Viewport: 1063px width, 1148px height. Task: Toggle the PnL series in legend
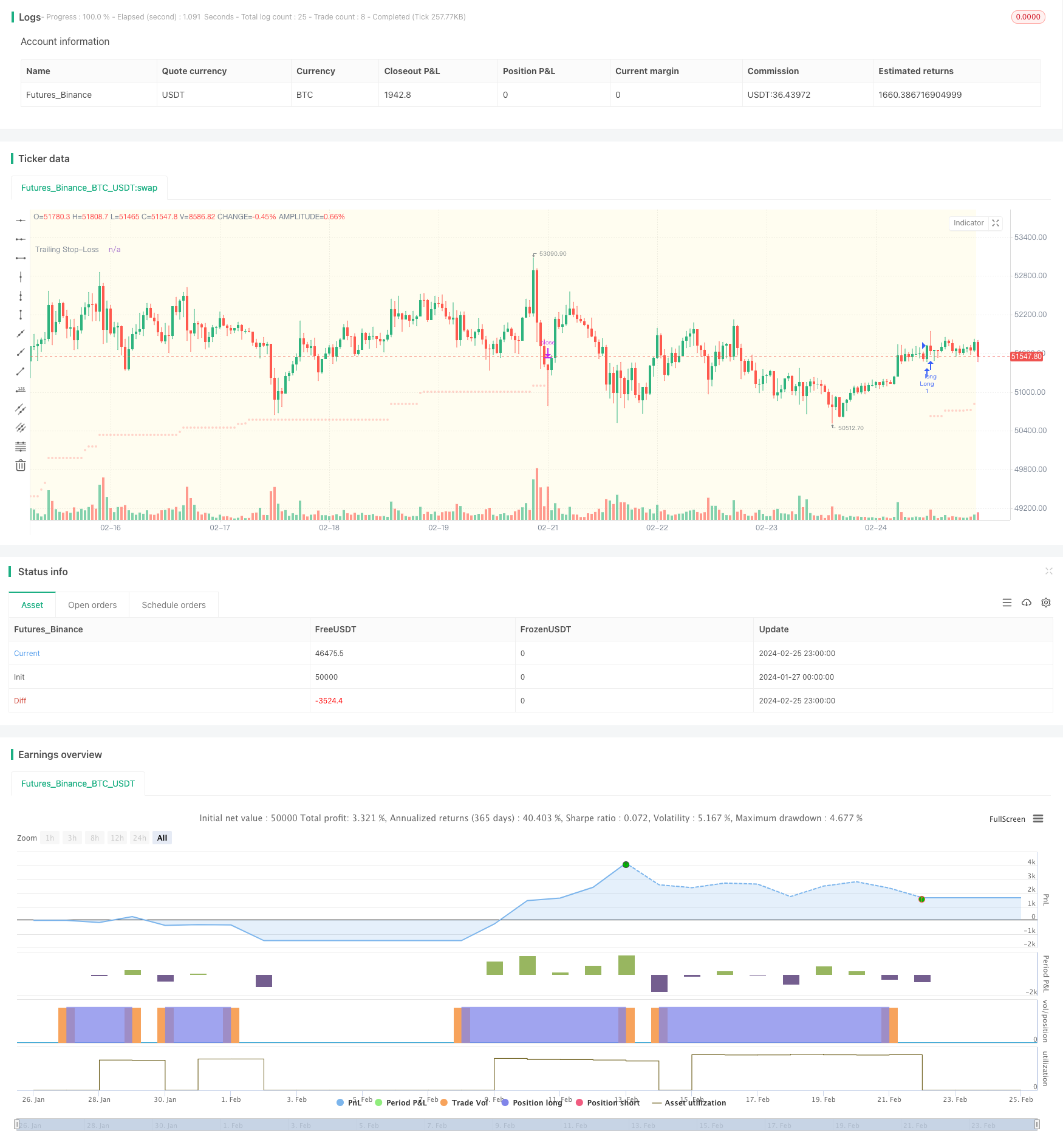tap(349, 1102)
